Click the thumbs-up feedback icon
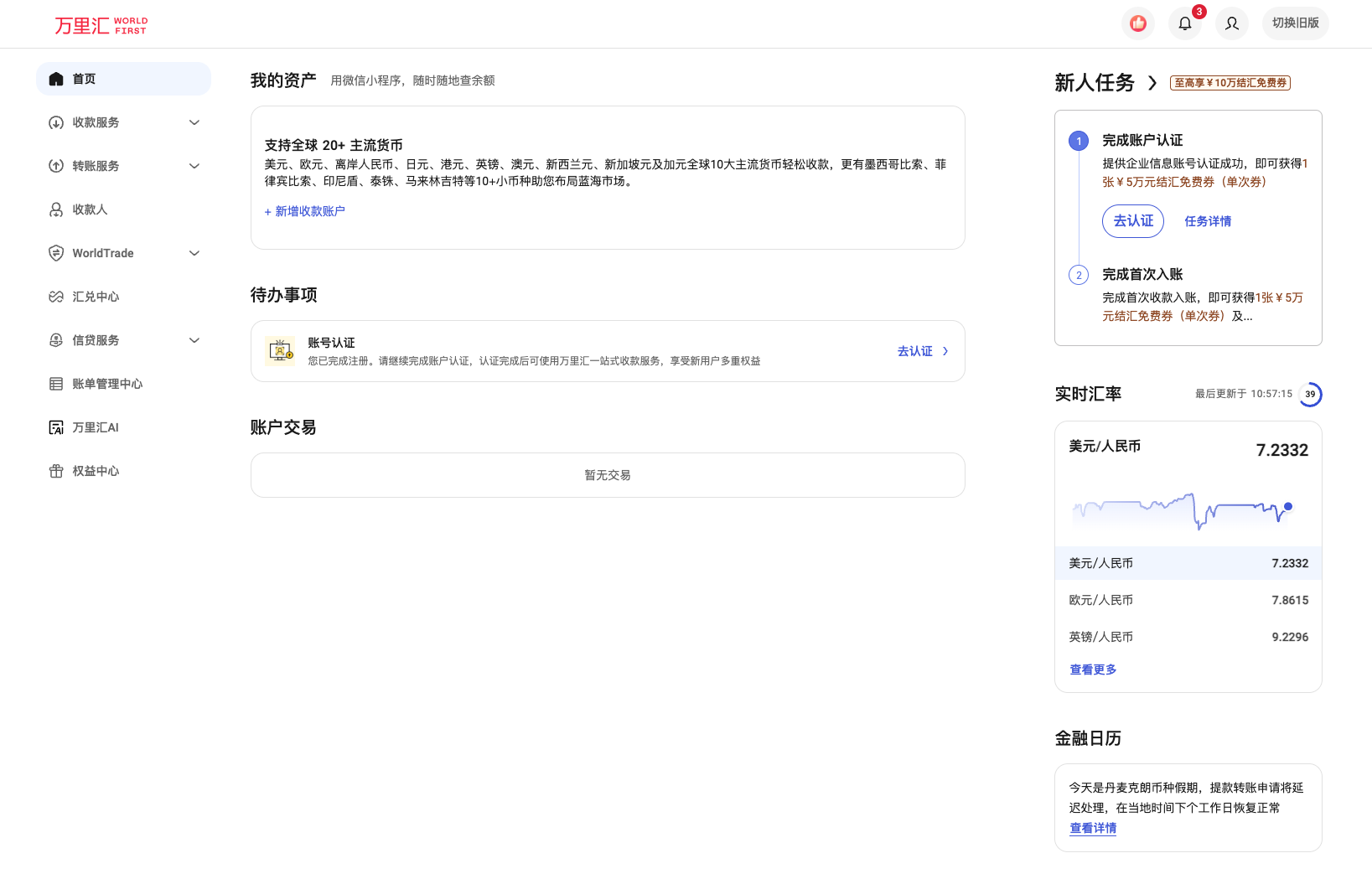1372x879 pixels. (1137, 23)
